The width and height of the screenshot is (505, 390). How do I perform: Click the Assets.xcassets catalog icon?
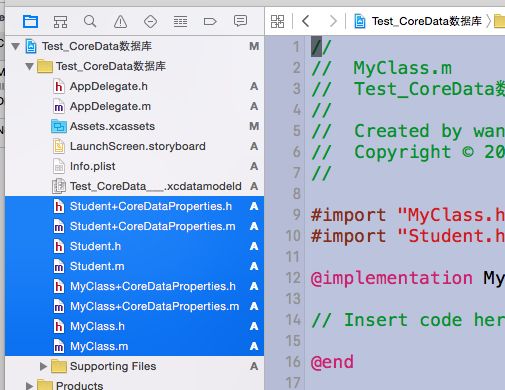point(59,126)
